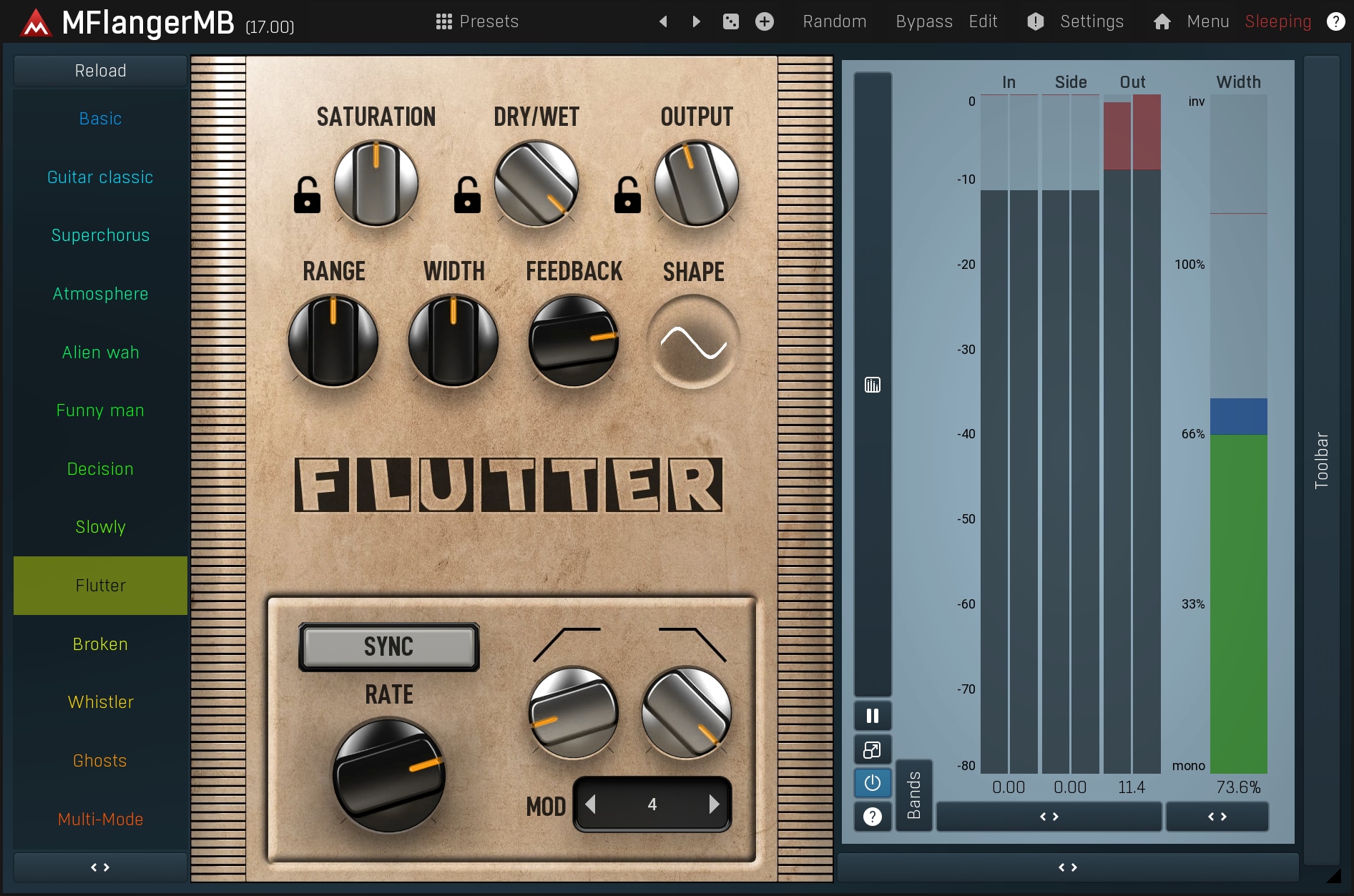The width and height of the screenshot is (1354, 896).
Task: Click the Reload button
Action: (x=100, y=71)
